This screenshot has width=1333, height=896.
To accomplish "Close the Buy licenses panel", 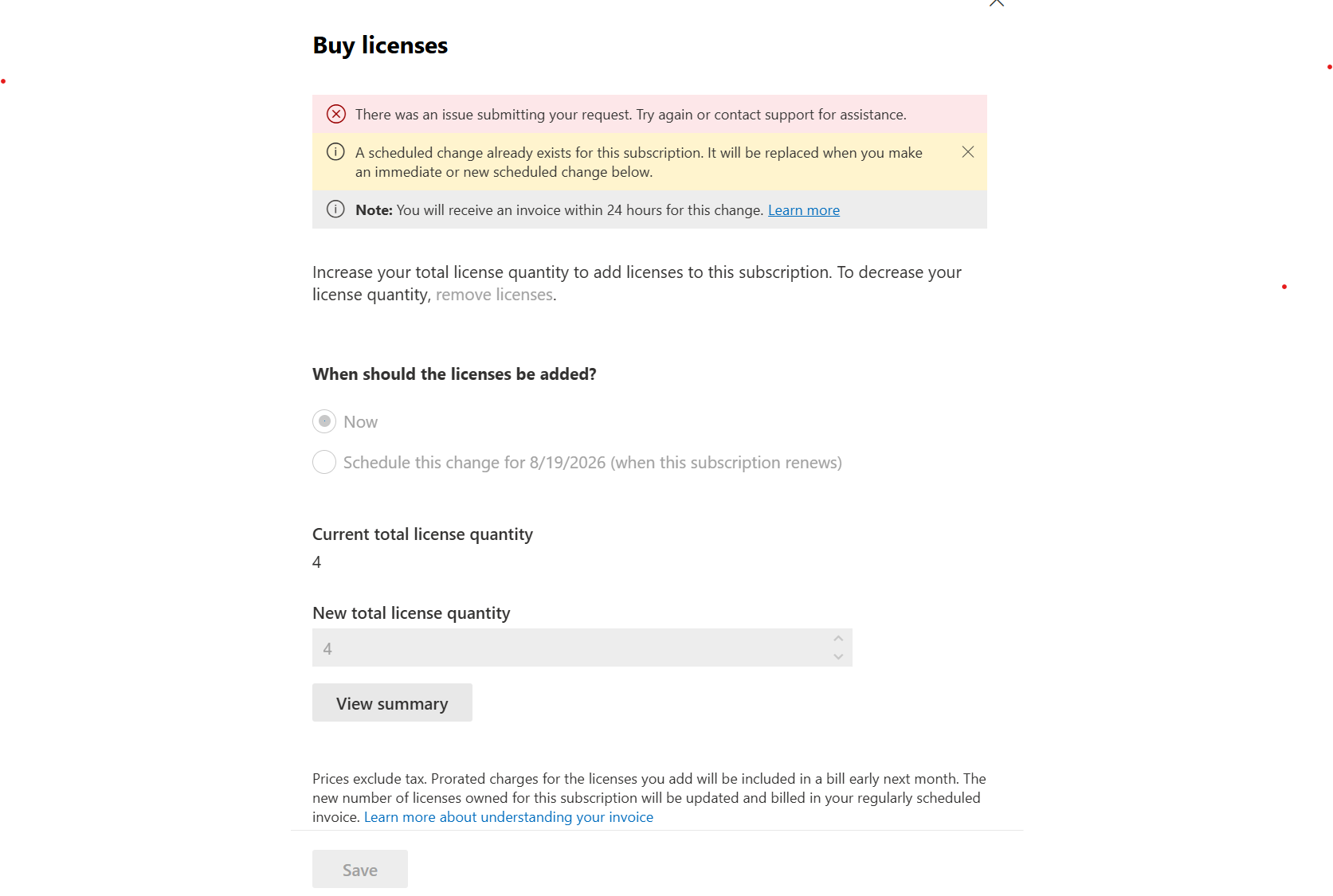I will [x=996, y=2].
